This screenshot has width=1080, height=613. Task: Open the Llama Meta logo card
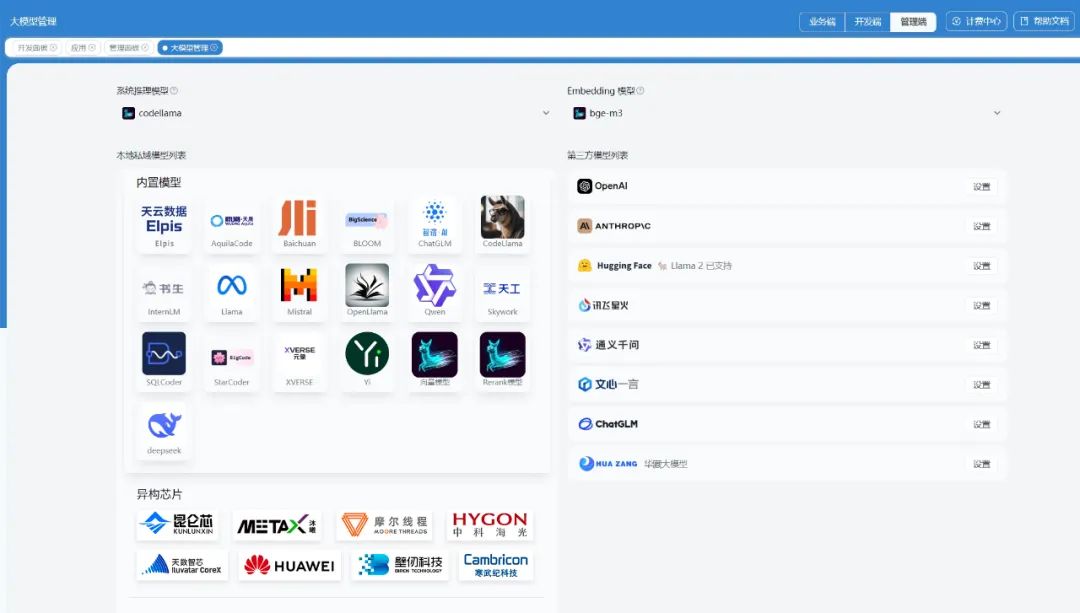coord(231,292)
